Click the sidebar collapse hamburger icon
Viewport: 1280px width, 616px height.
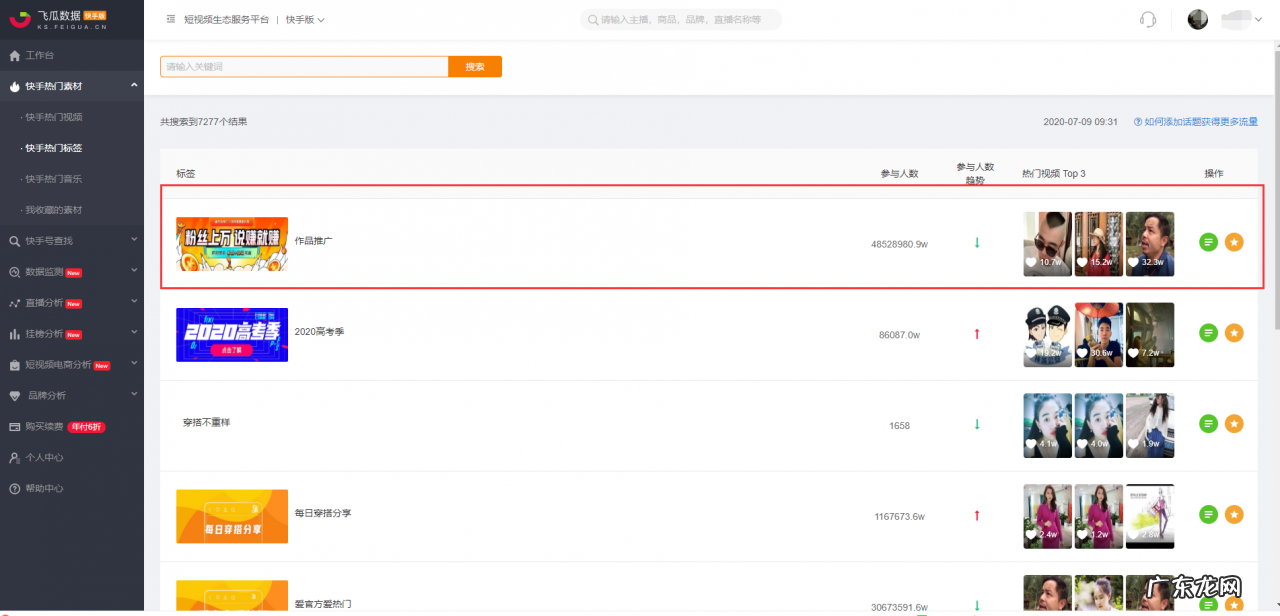[x=171, y=19]
